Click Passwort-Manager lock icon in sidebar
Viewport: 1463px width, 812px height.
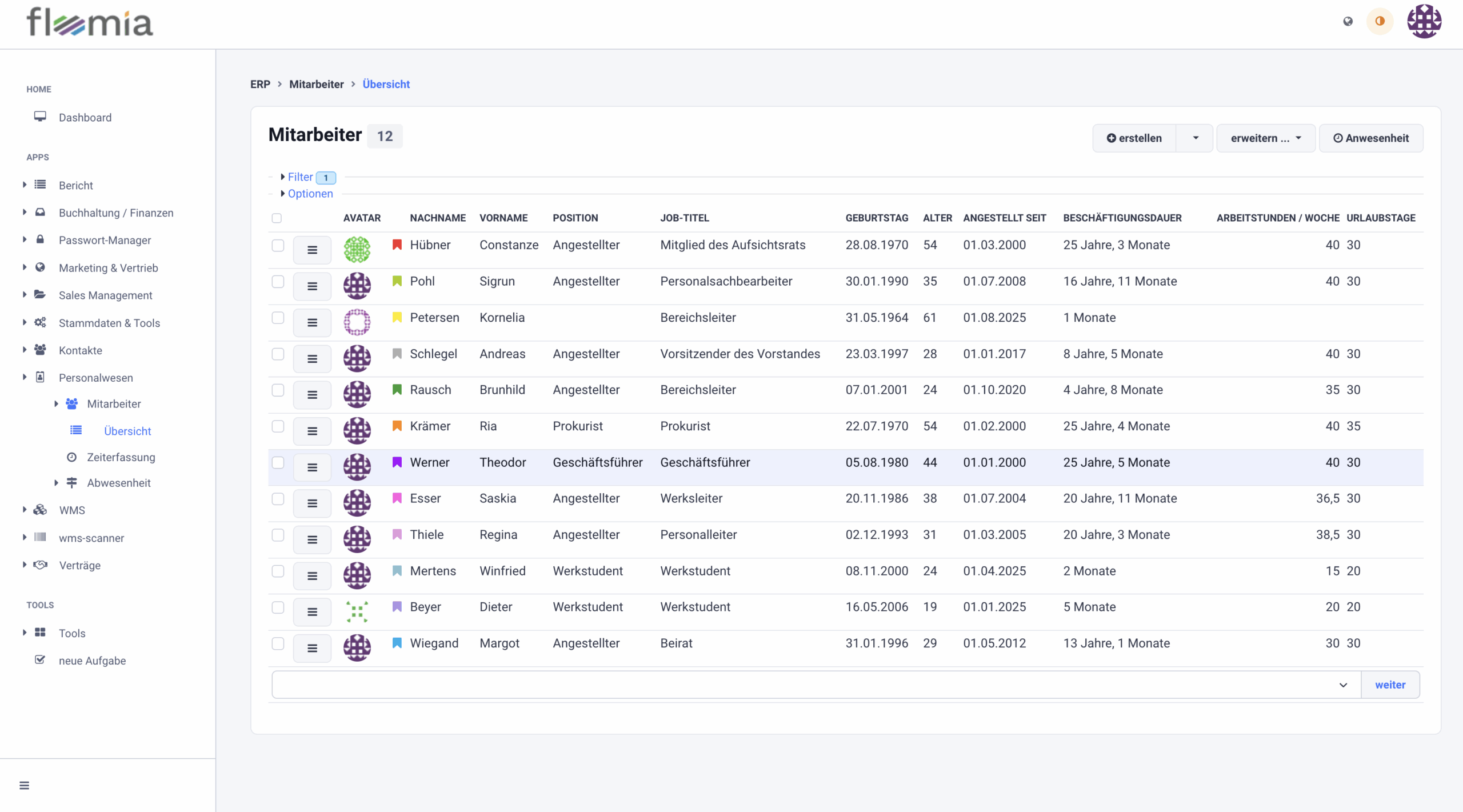(40, 240)
